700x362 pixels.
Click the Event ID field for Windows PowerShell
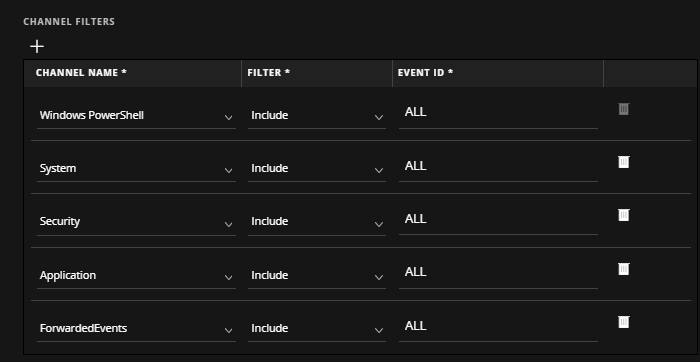pyautogui.click(x=498, y=115)
